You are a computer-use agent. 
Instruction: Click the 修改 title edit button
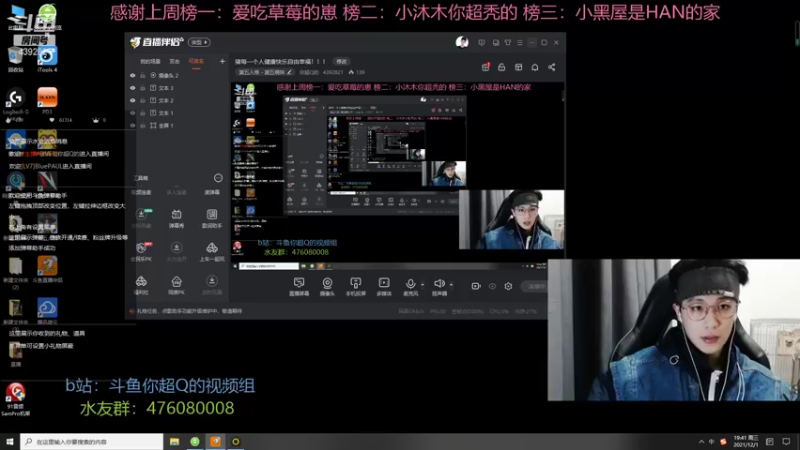(x=341, y=62)
